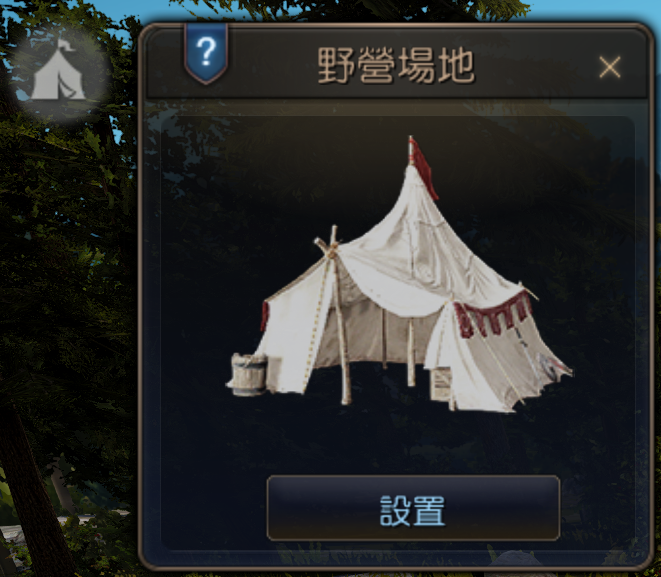Select the white tent preview image
This screenshot has height=577, width=661.
click(x=400, y=274)
